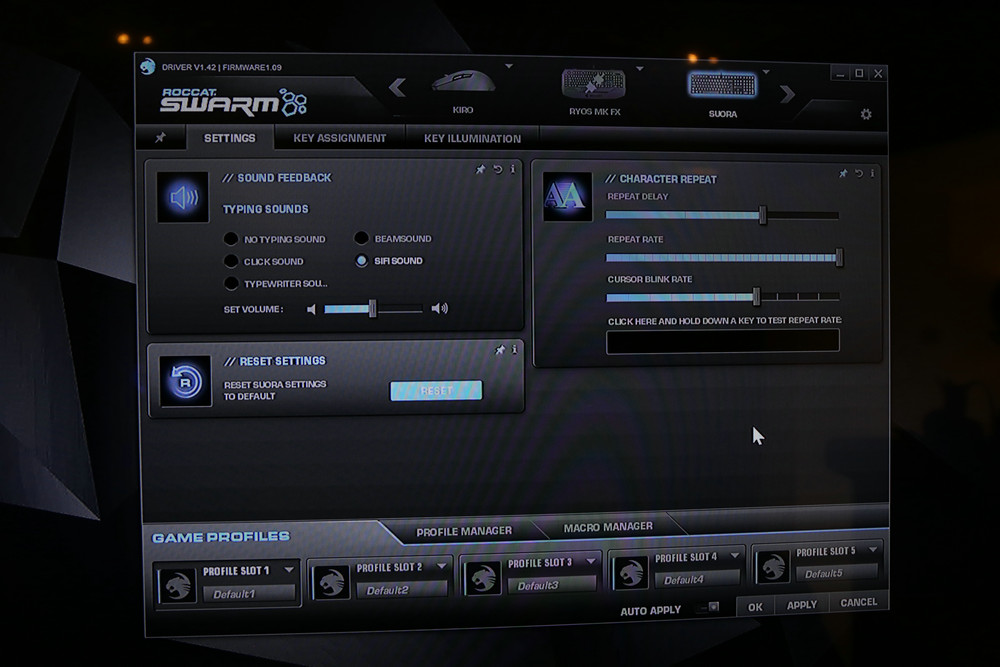
Task: Select the Beamsound typing sound option
Action: coord(361,239)
